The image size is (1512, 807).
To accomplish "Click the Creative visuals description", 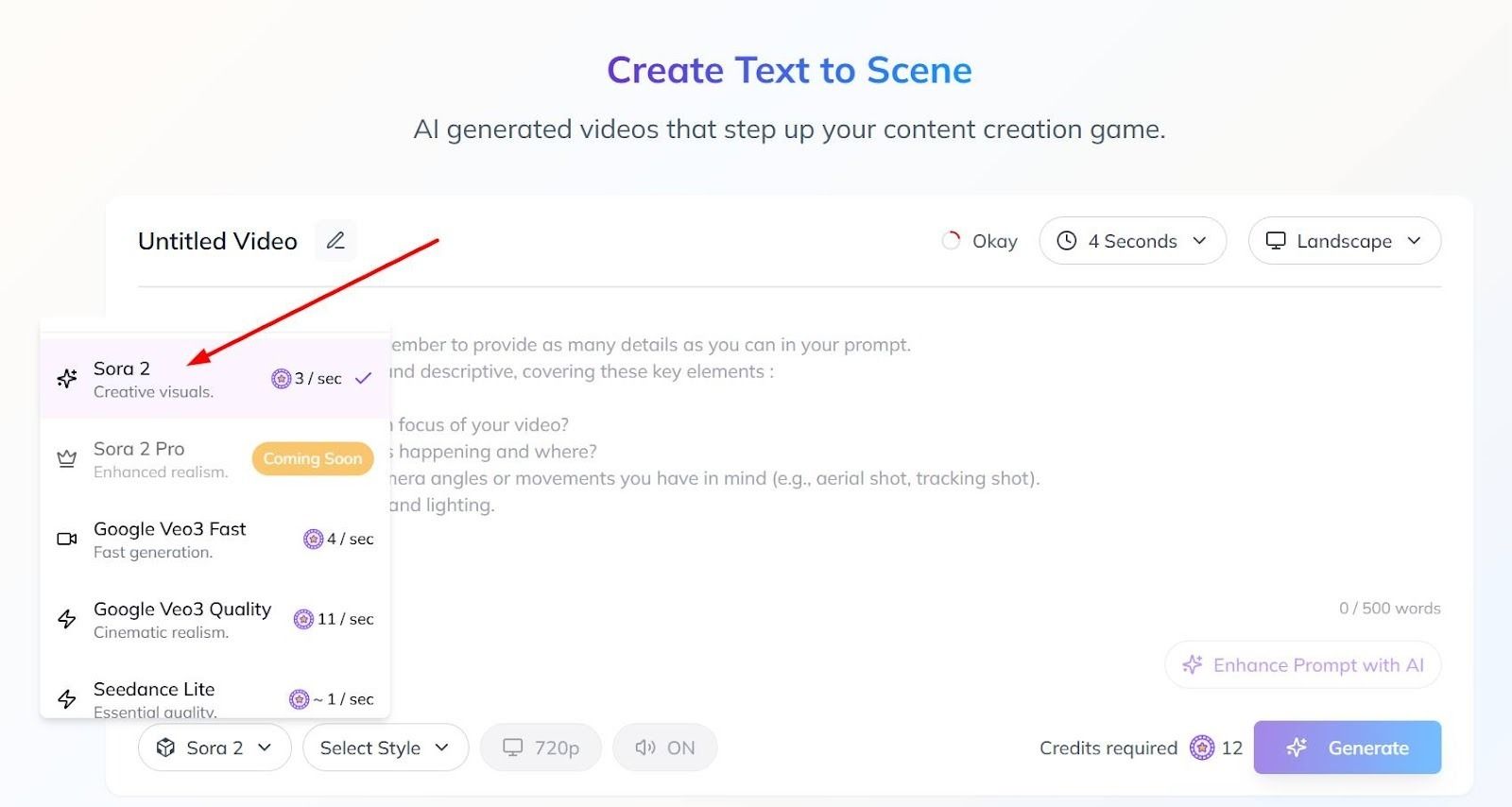I will pyautogui.click(x=153, y=392).
